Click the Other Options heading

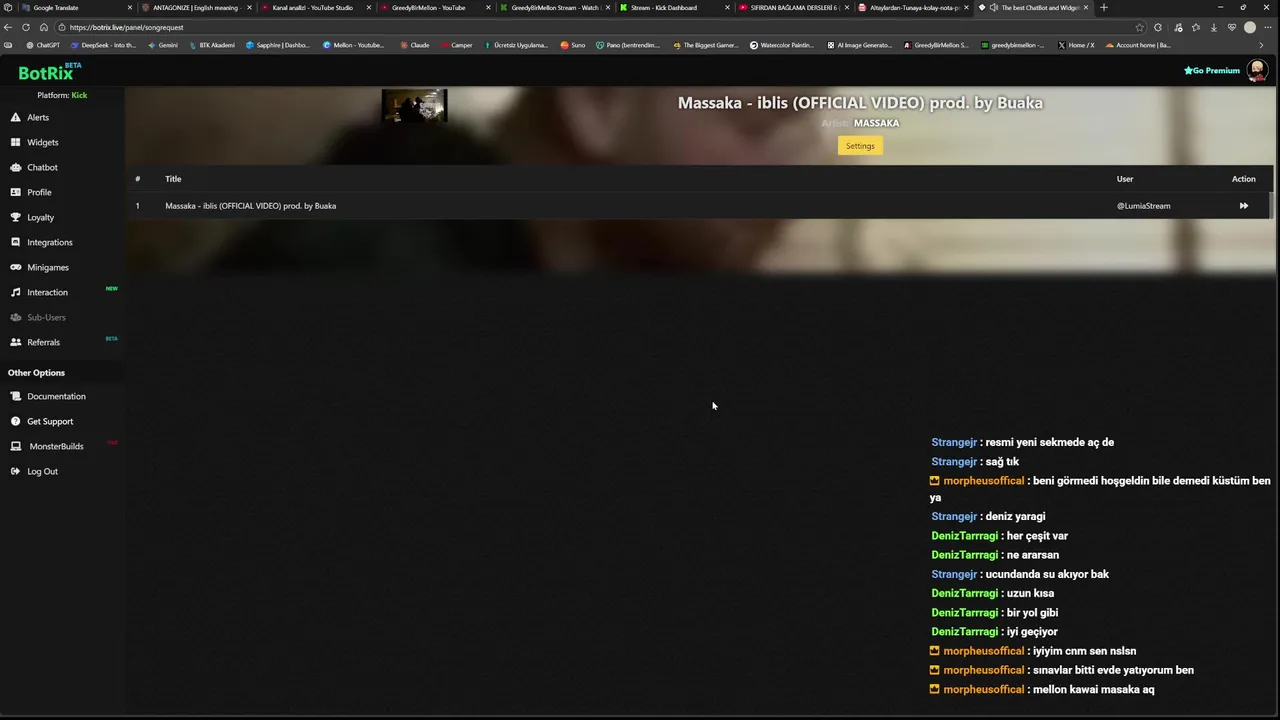pyautogui.click(x=36, y=373)
